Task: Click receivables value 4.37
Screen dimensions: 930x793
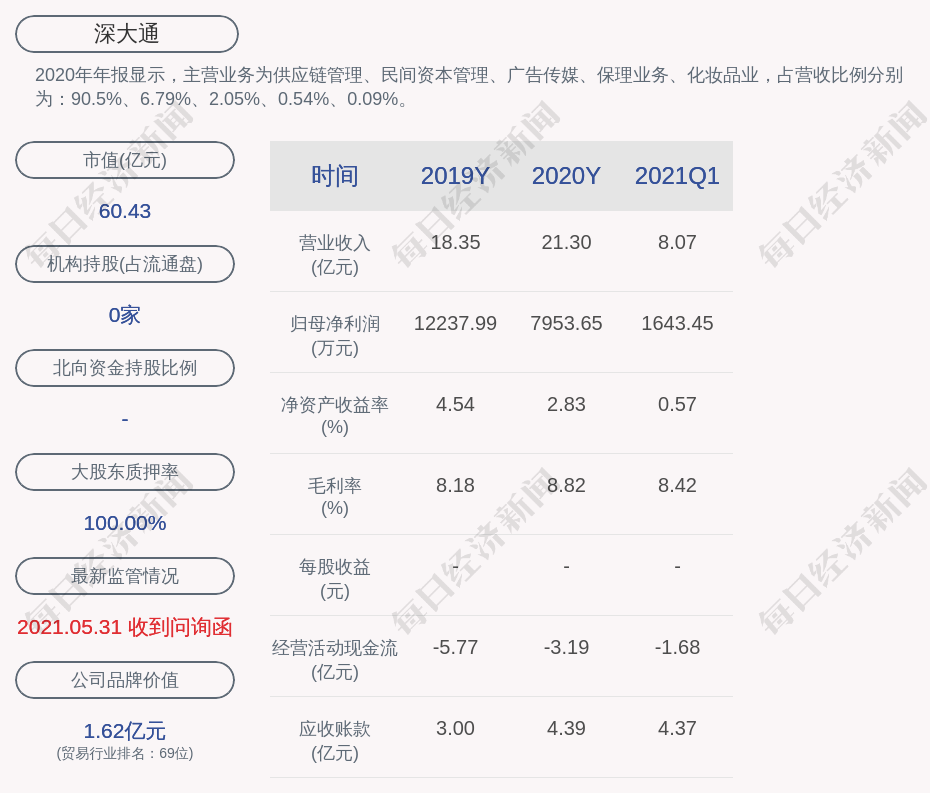Action: pos(677,728)
